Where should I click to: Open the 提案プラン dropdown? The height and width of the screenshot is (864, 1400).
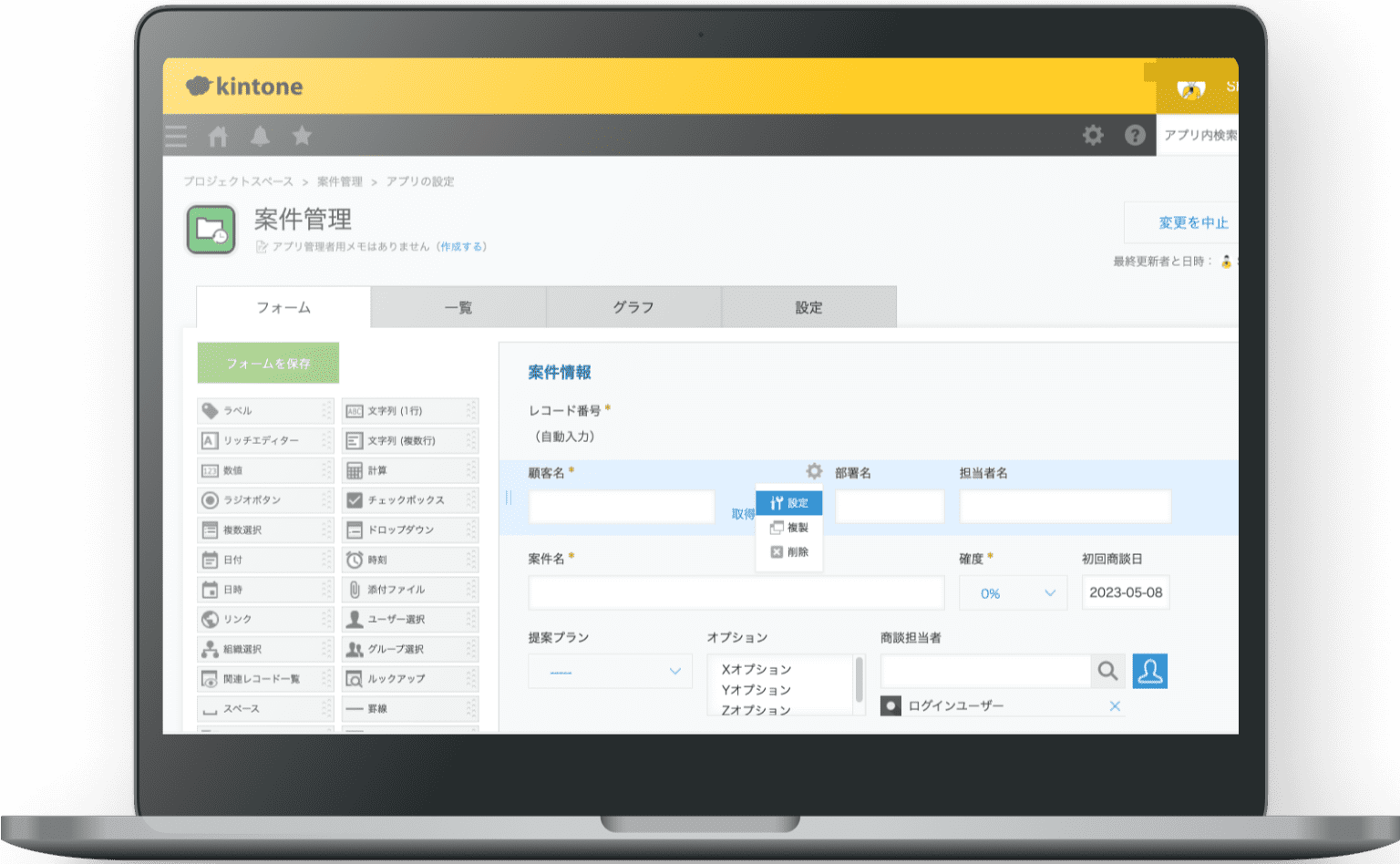pos(610,671)
